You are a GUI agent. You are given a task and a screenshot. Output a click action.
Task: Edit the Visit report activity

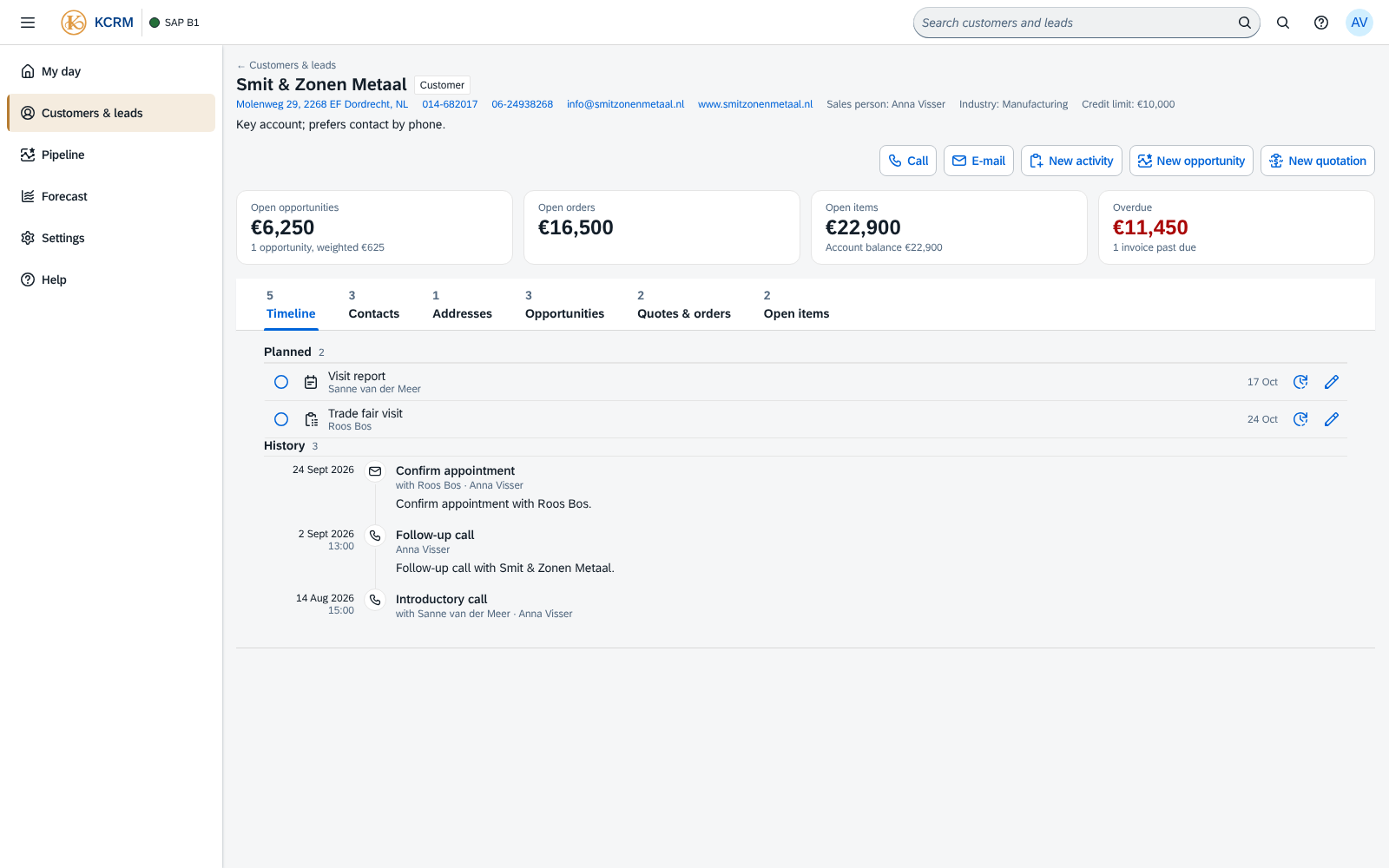(x=1332, y=382)
